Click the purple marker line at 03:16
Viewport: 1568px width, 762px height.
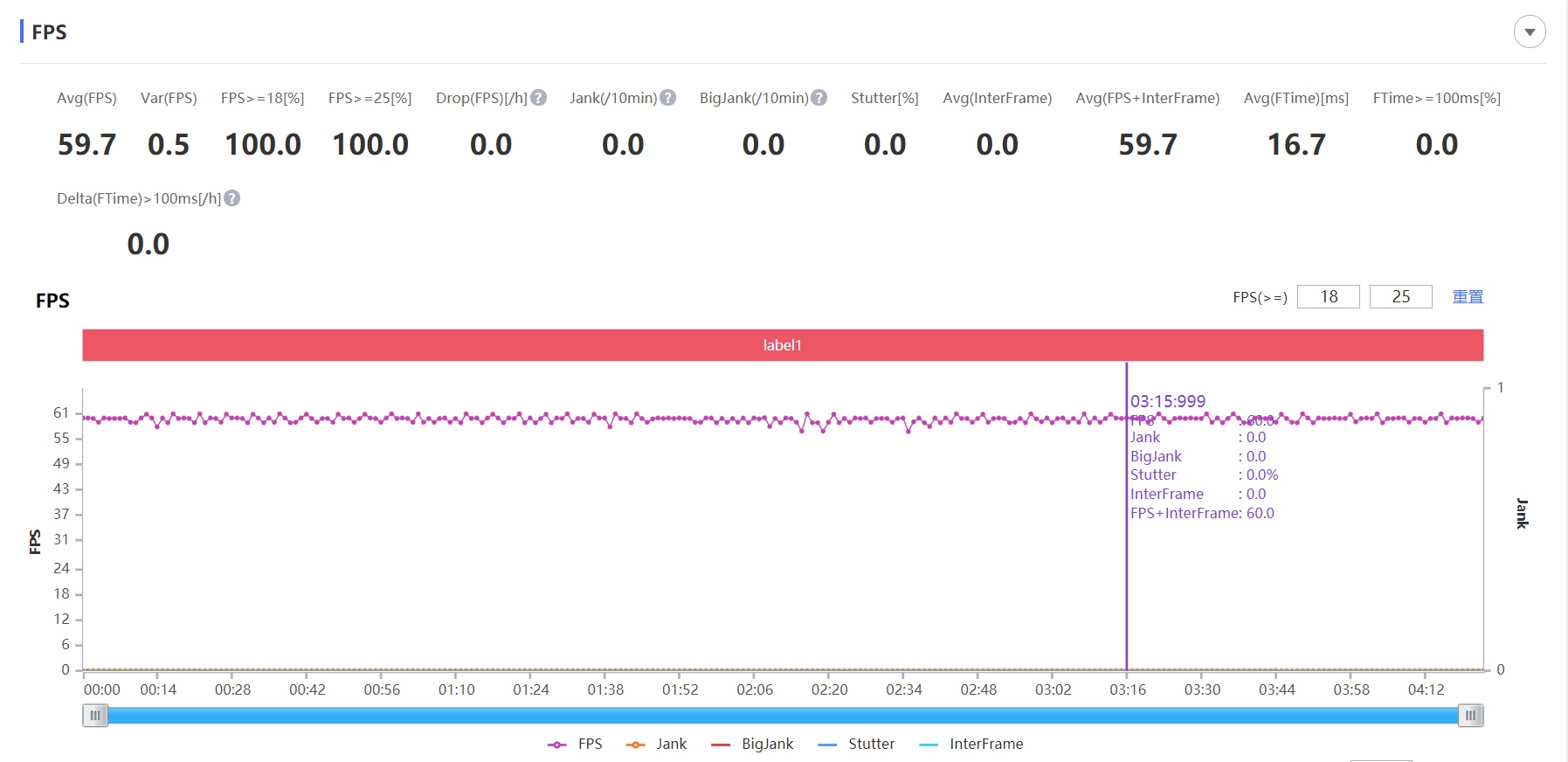pos(1127,568)
